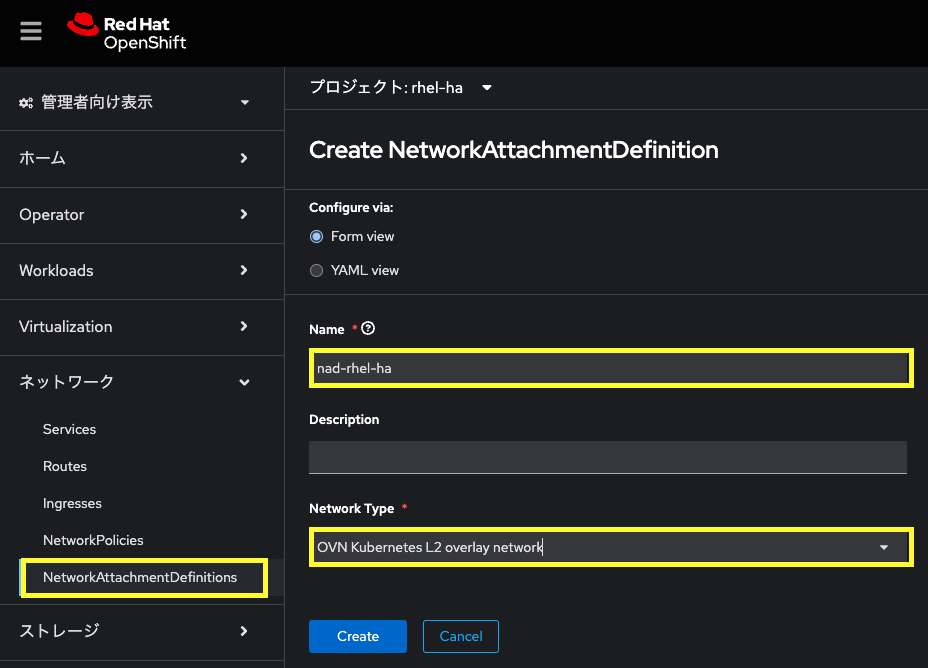Open the hamburger navigation menu

(30, 30)
